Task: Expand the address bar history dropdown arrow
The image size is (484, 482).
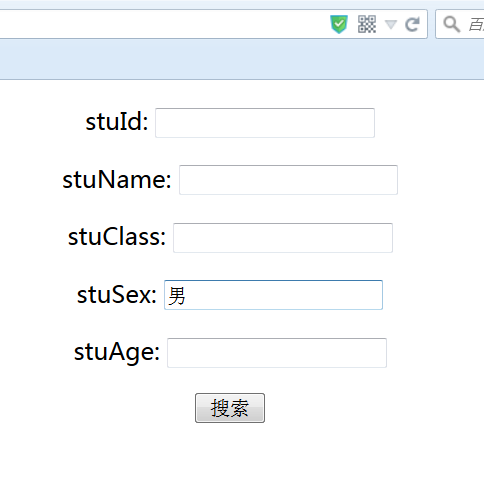Action: coord(391,24)
